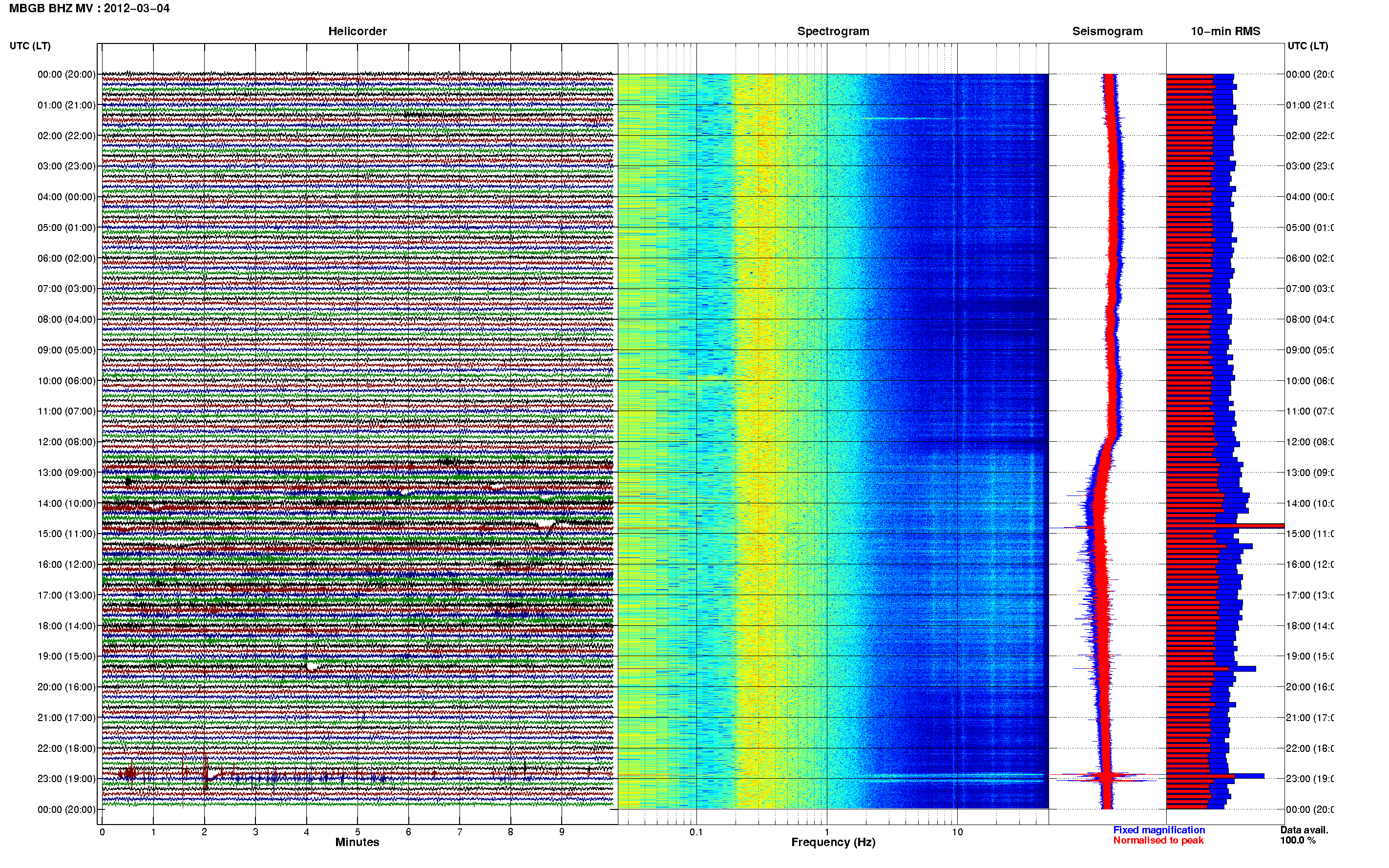Click the 10 Hz frequency tick label
Viewport: 1389px width, 868px height.
click(957, 832)
